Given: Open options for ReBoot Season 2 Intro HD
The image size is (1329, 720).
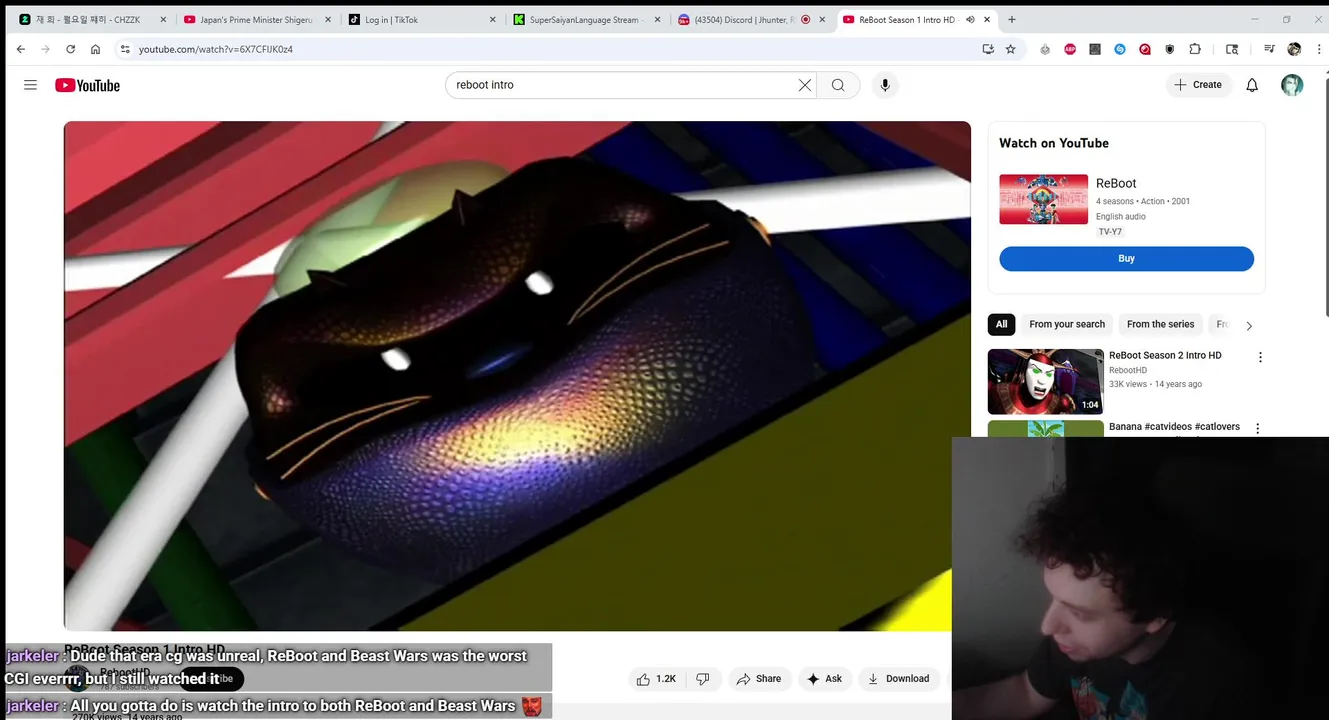Looking at the screenshot, I should [x=1260, y=357].
